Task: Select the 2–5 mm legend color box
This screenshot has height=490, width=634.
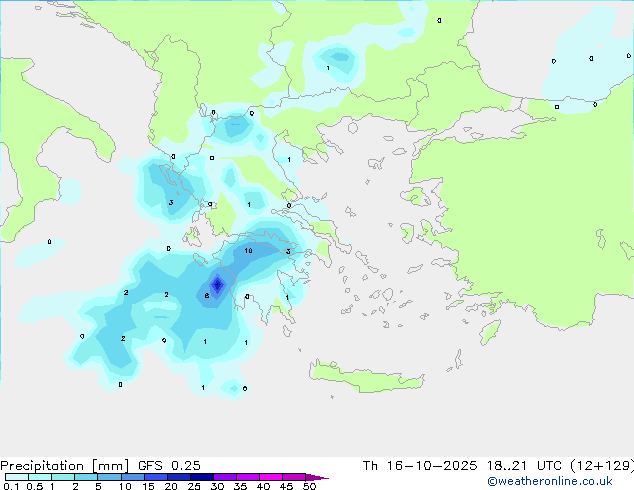Action: 86,477
